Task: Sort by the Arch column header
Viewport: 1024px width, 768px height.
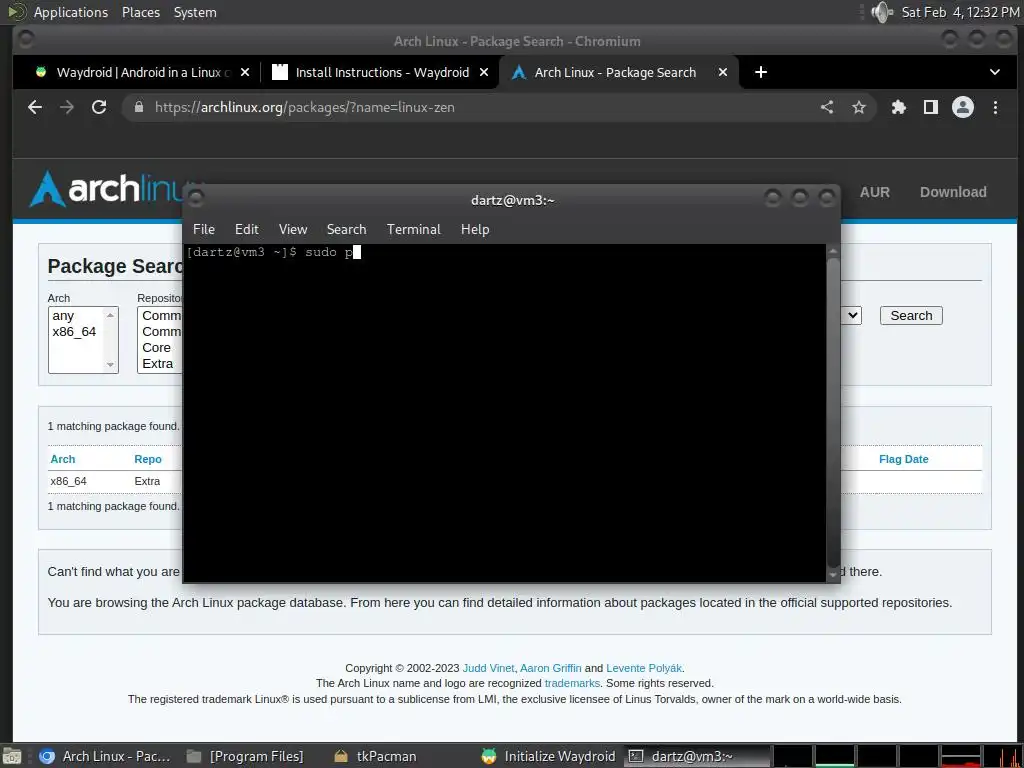Action: [x=63, y=459]
